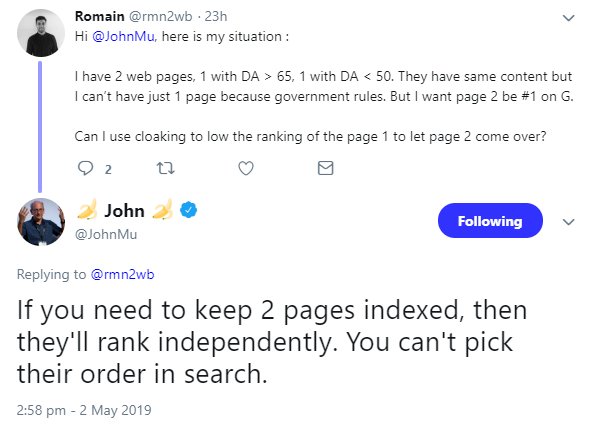606x427 pixels.
Task: Click the envelope direct message icon
Action: click(x=325, y=169)
